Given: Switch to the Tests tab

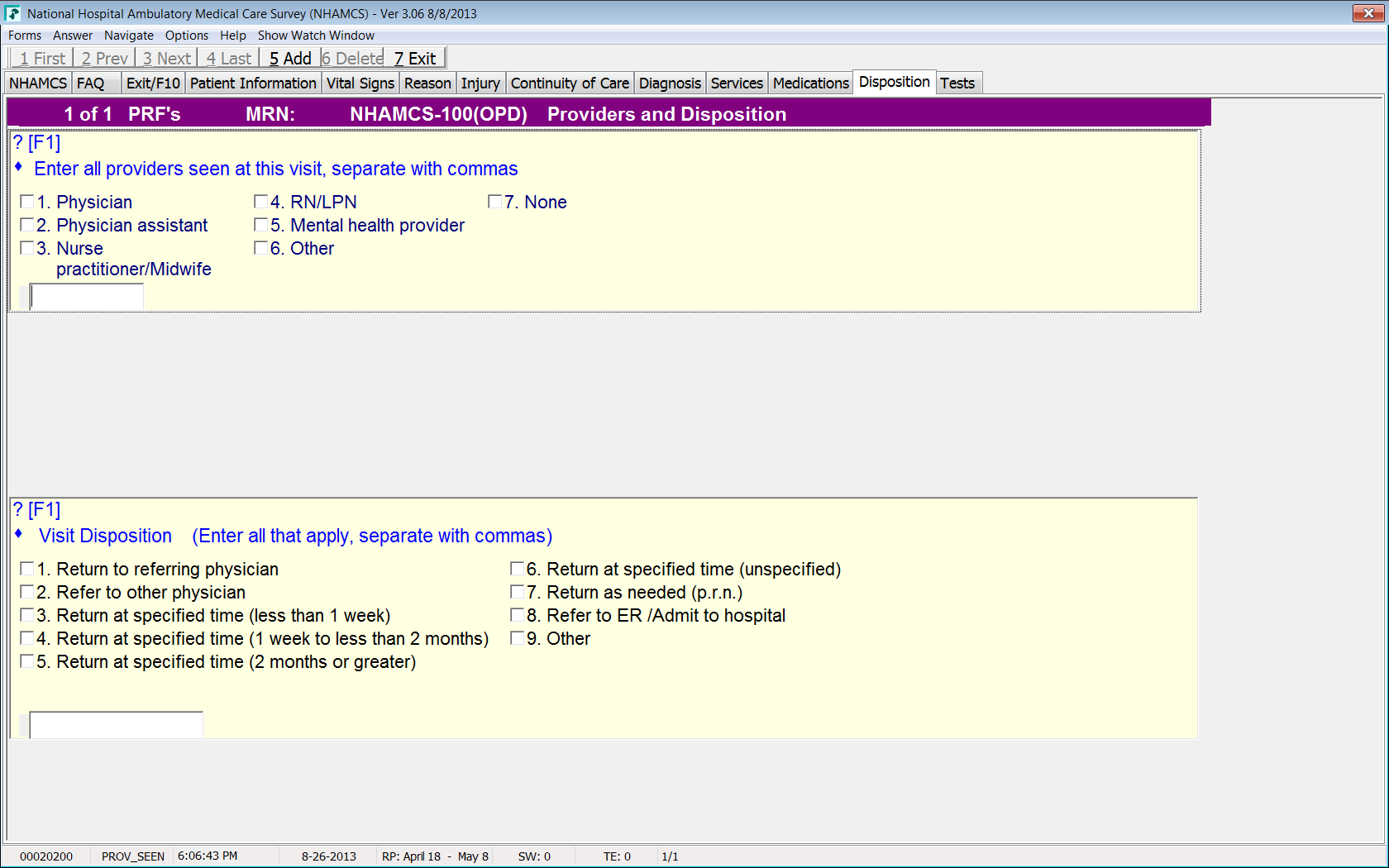Looking at the screenshot, I should 957,83.
